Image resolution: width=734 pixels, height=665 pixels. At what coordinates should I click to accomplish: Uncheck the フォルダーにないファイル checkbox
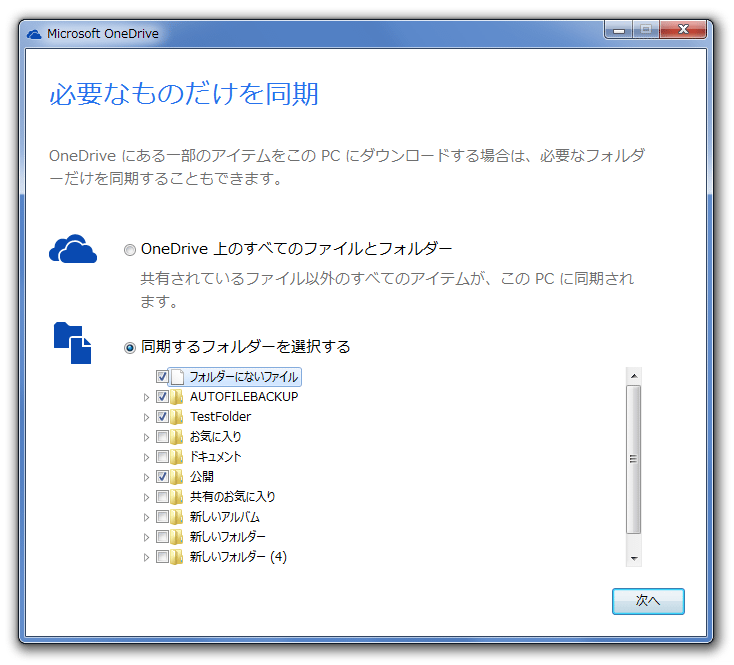[x=162, y=376]
